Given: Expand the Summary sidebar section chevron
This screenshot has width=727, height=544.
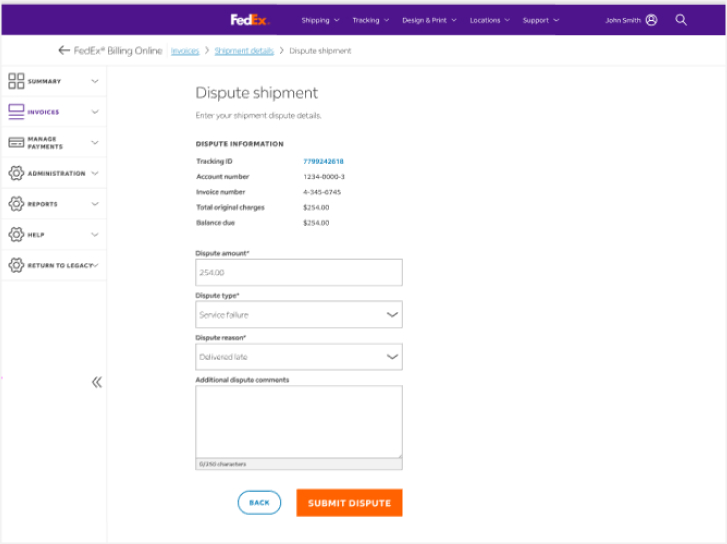Looking at the screenshot, I should point(95,81).
